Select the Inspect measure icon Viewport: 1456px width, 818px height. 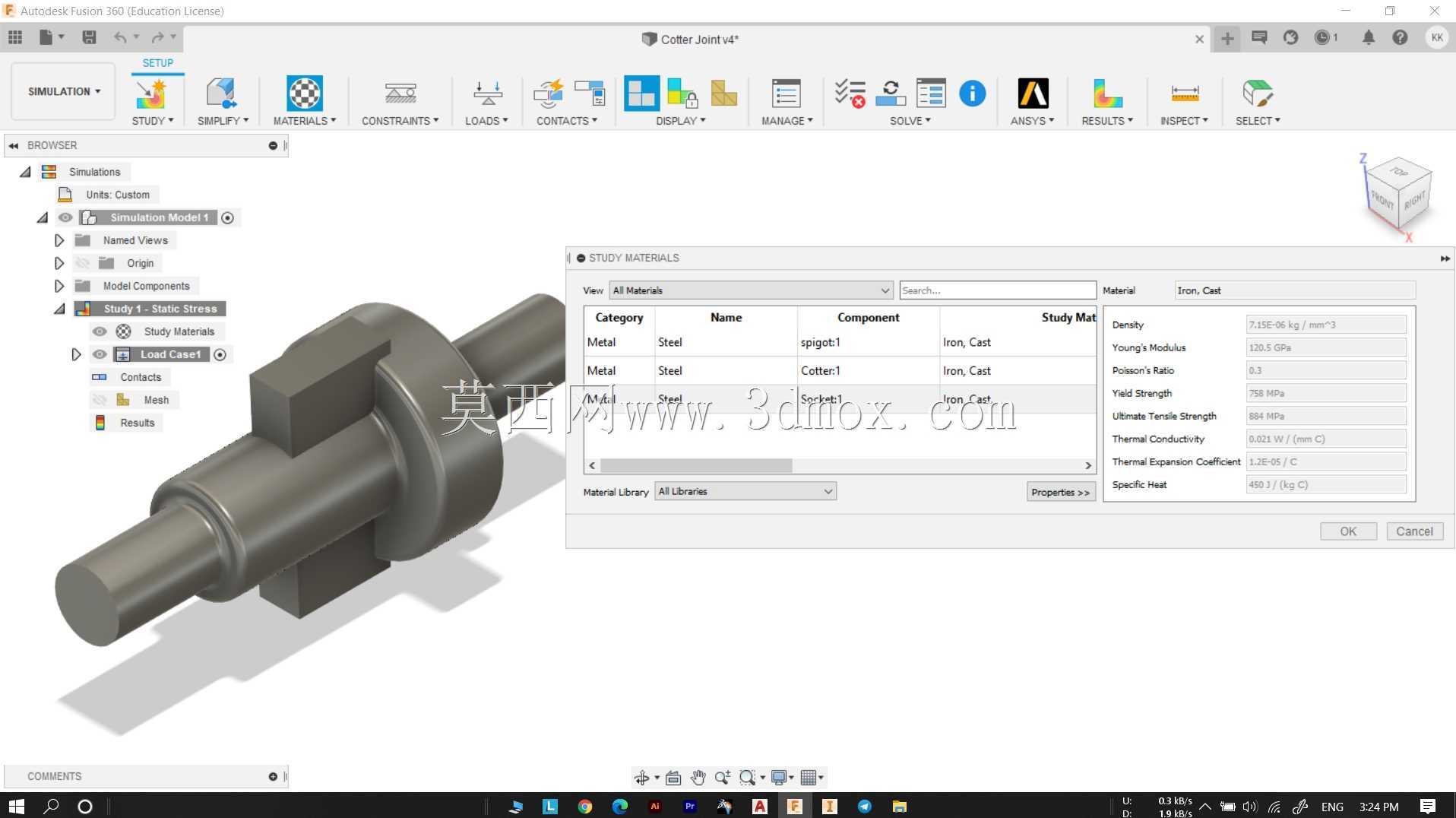(1185, 94)
